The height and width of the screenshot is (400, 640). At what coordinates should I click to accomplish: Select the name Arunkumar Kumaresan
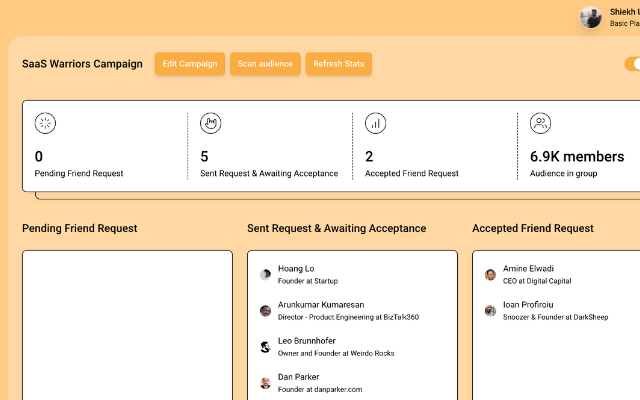tap(321, 305)
